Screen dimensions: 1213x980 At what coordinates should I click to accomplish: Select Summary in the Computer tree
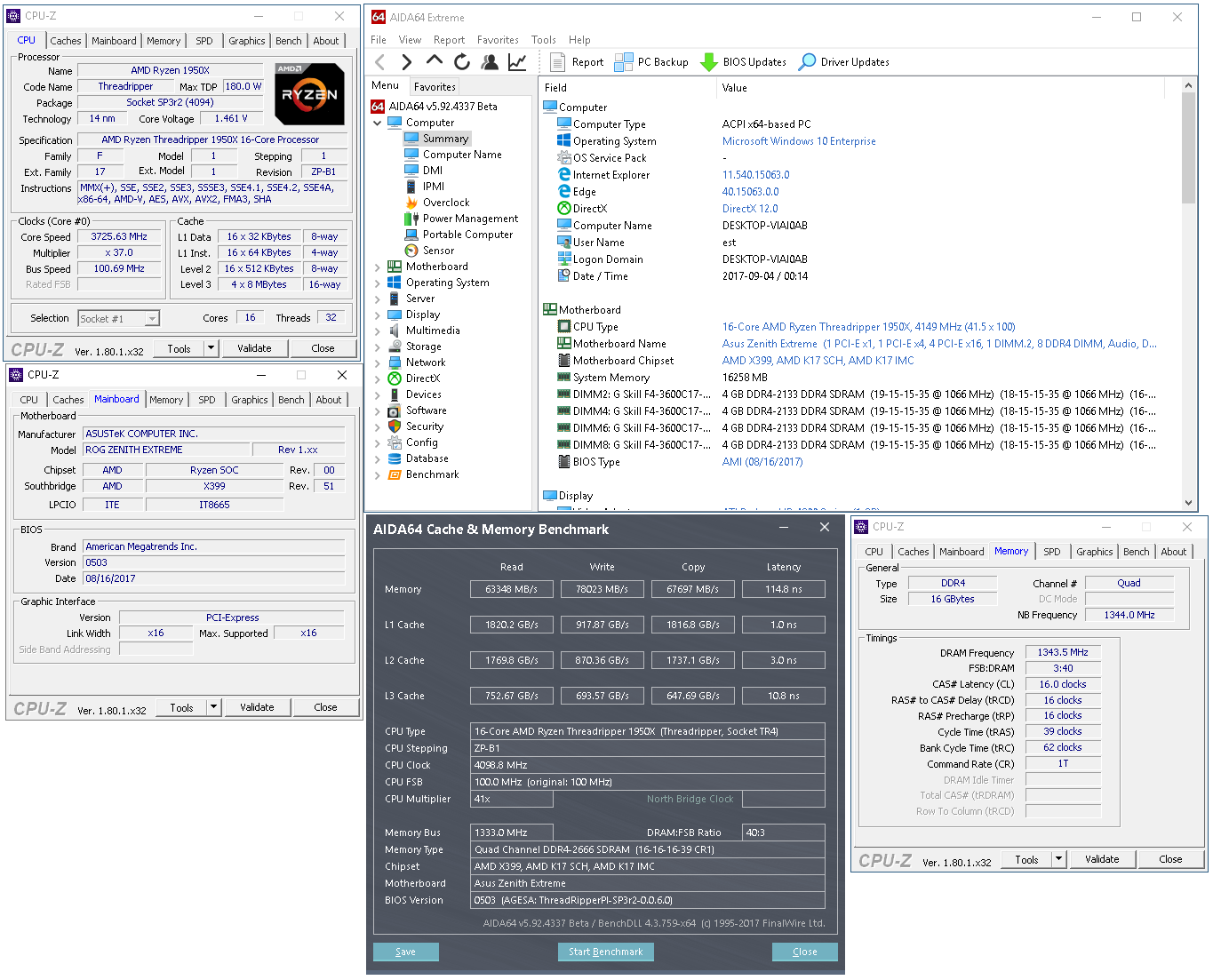point(436,139)
